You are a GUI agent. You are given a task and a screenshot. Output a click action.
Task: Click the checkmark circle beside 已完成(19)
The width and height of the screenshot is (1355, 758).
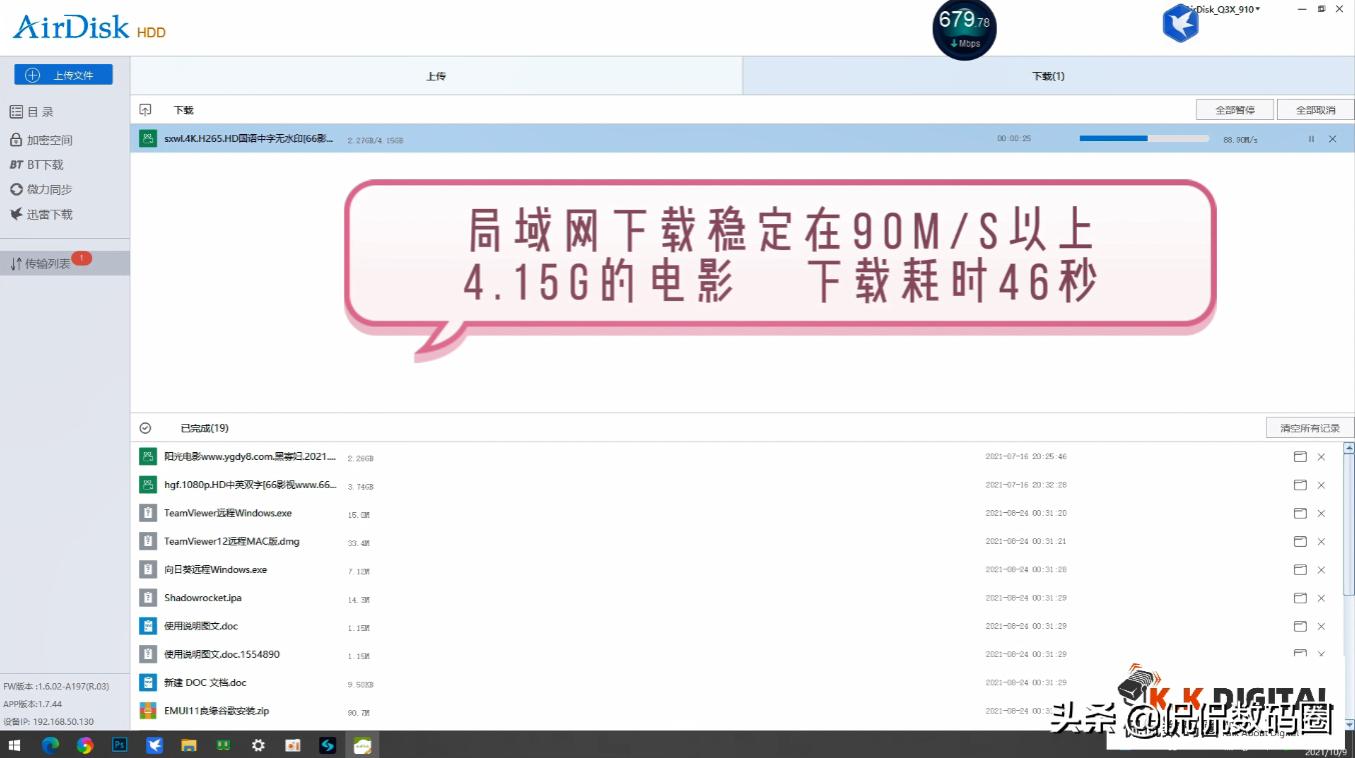pyautogui.click(x=145, y=427)
